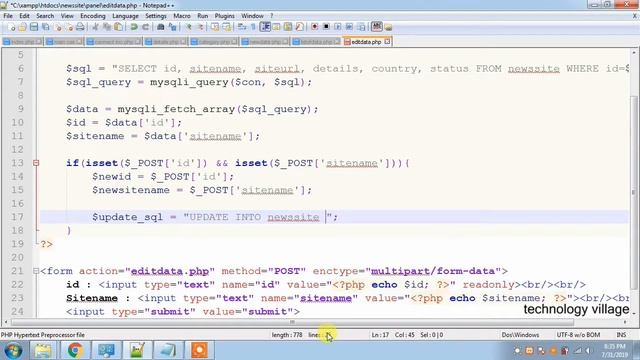Click the macro playback icon

click(x=338, y=27)
